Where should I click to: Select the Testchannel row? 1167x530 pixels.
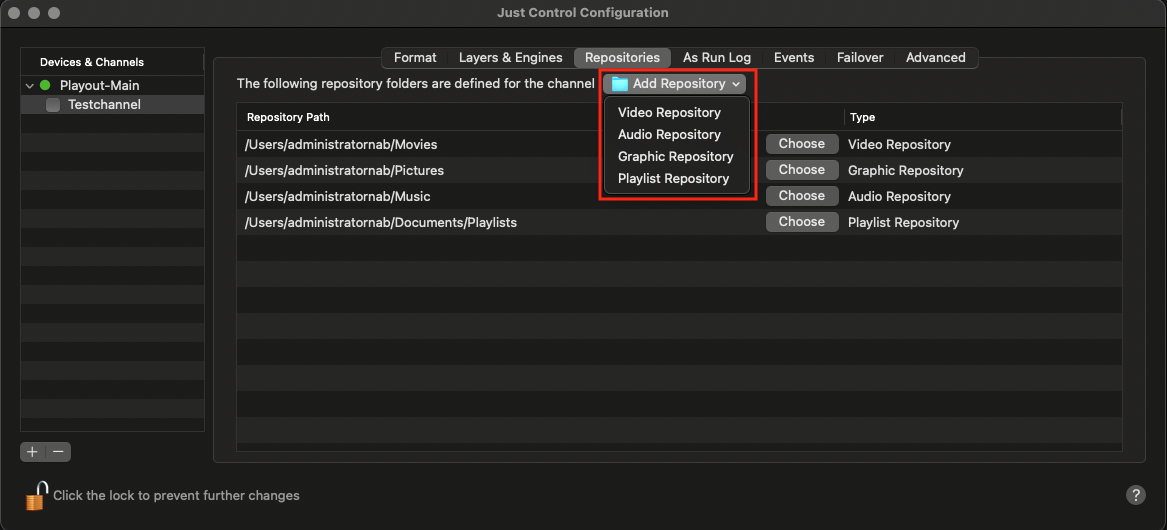tap(112, 105)
